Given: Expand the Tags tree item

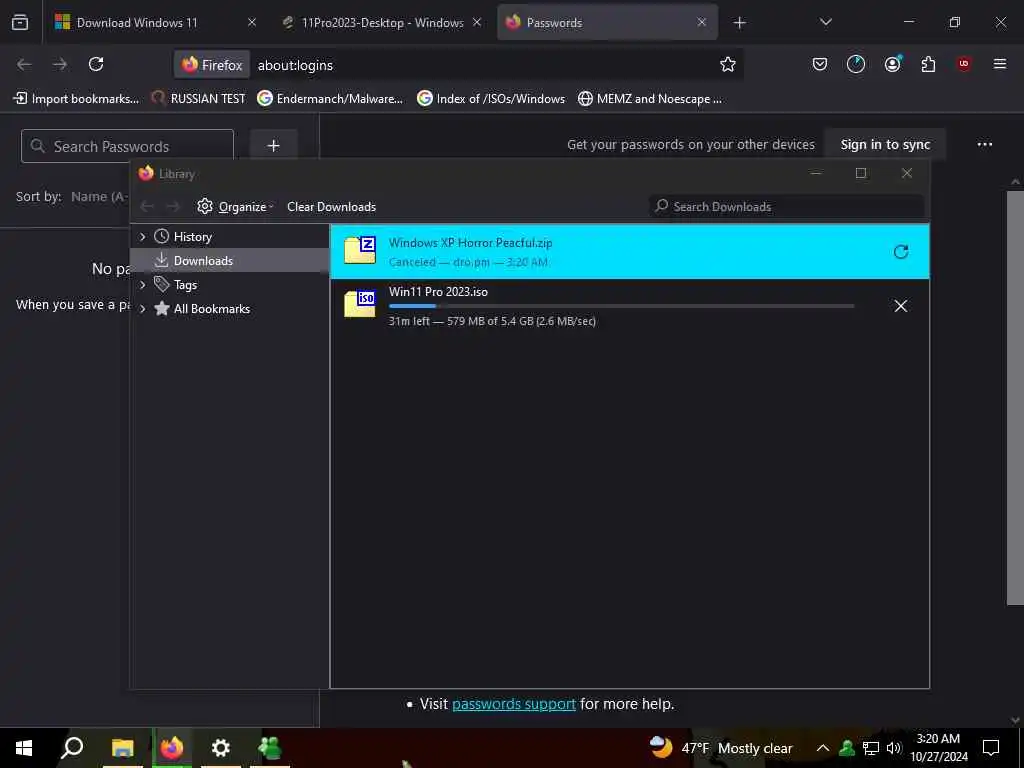Looking at the screenshot, I should [142, 285].
